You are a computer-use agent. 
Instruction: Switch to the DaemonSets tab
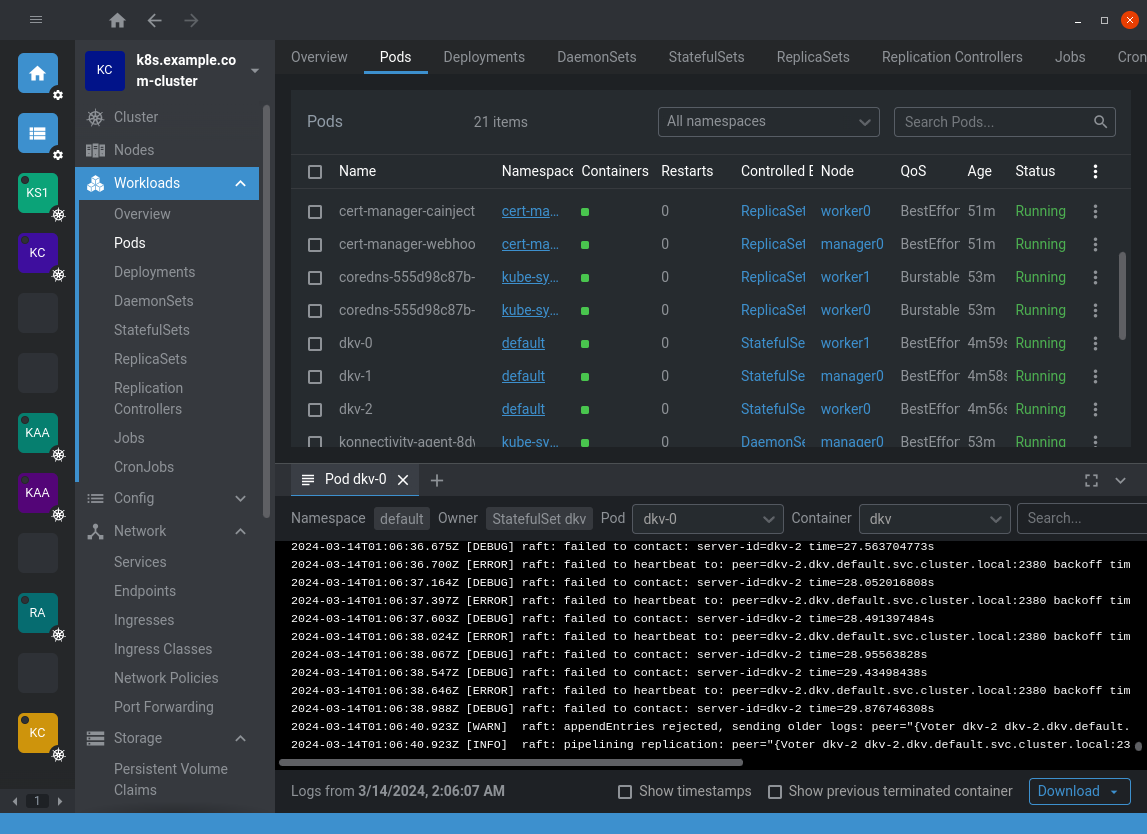click(x=596, y=57)
